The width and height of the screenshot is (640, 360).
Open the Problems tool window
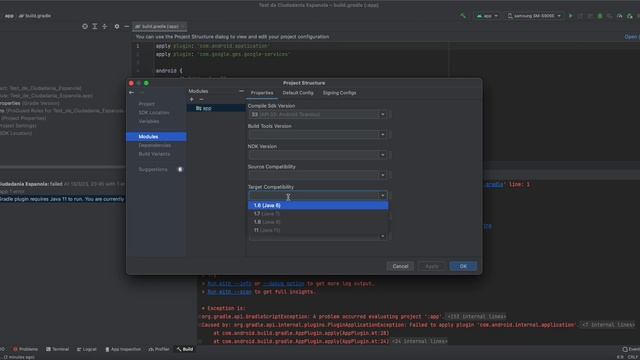pos(26,349)
